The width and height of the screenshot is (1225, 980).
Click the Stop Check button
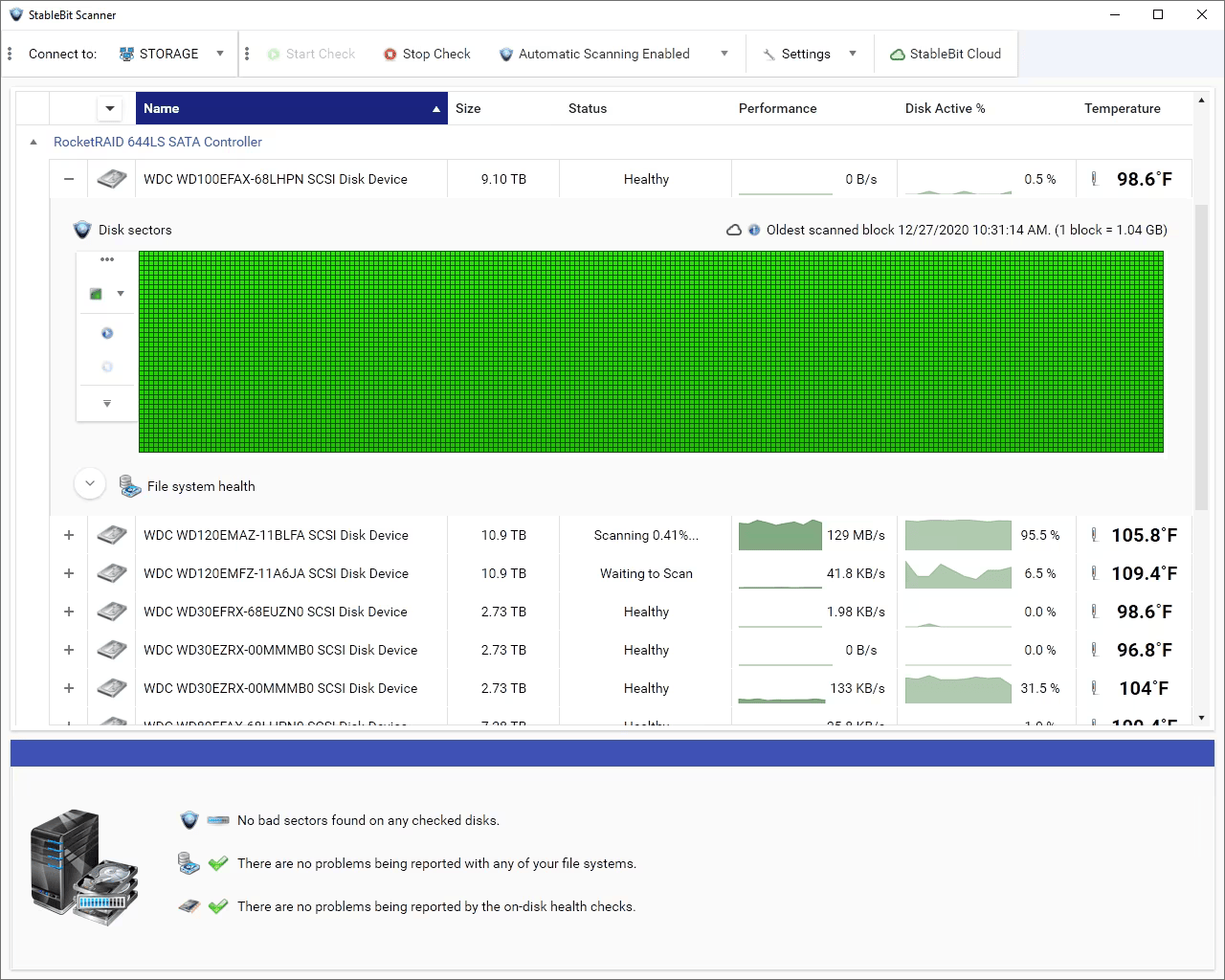pos(427,54)
